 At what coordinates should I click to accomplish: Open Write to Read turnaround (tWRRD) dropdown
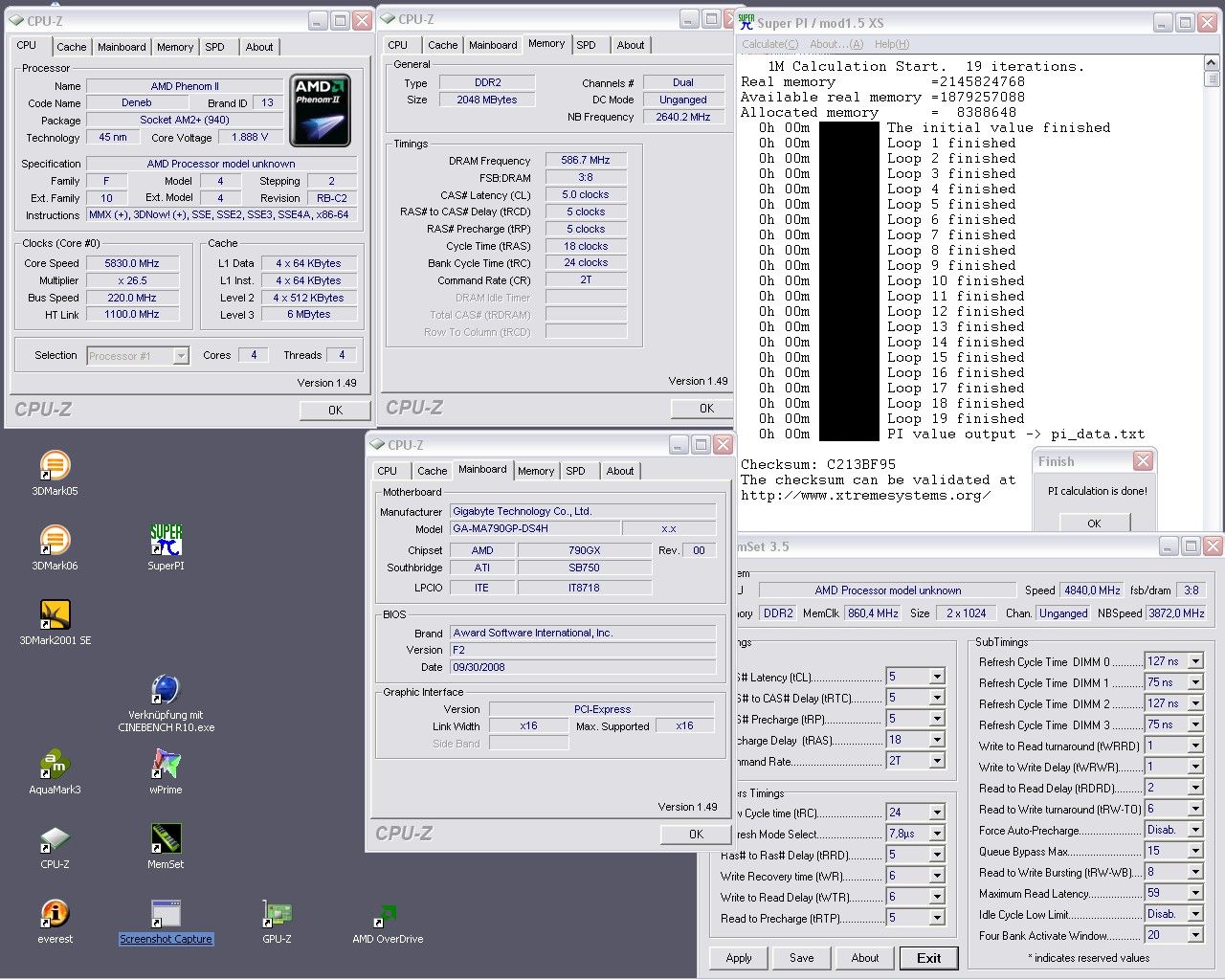1195,746
